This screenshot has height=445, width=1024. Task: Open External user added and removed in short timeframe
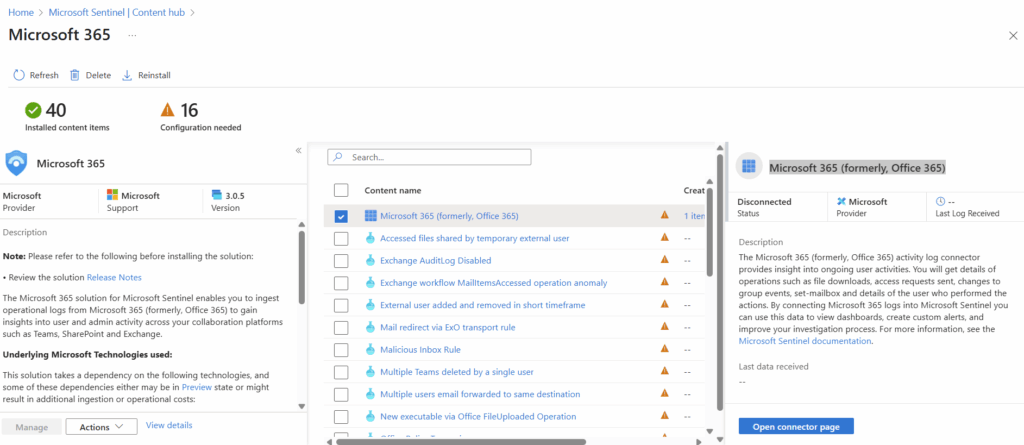pos(483,305)
